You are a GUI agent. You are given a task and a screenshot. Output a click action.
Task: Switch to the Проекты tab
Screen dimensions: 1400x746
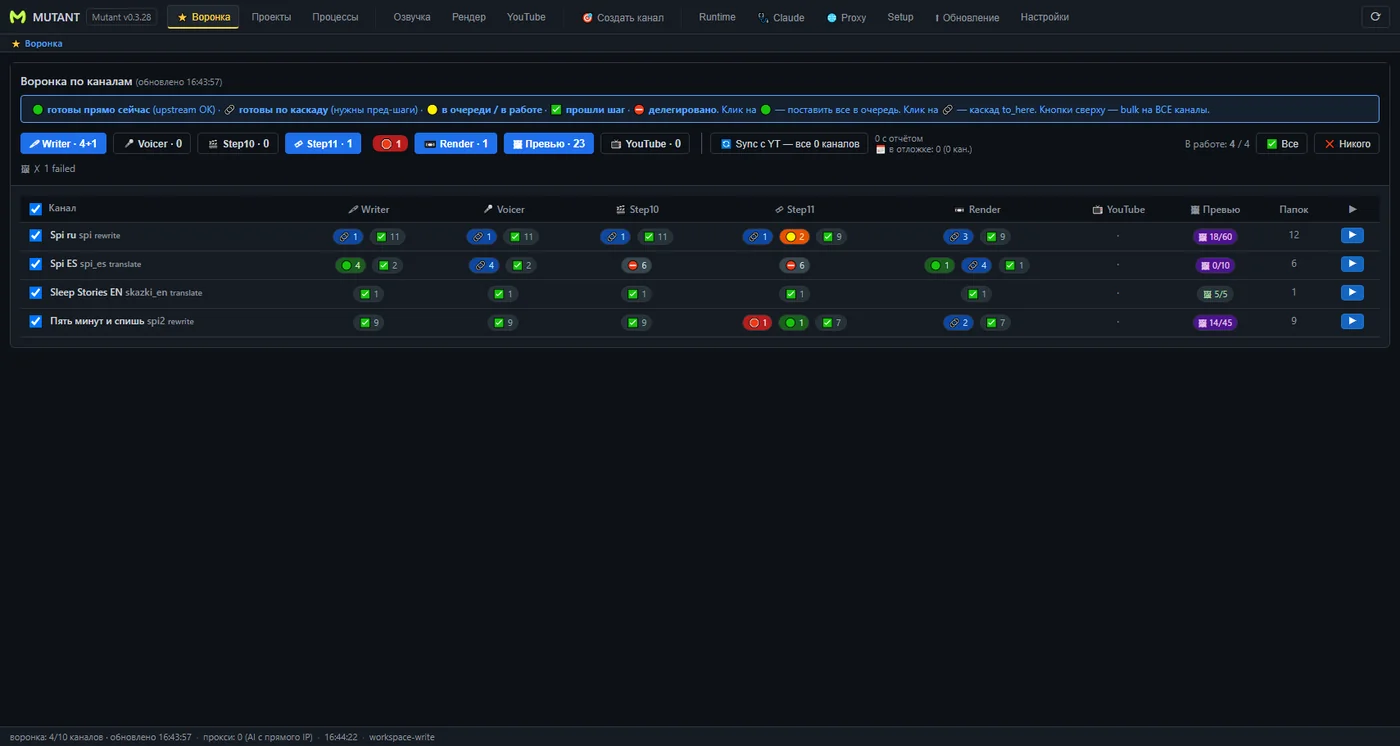271,17
